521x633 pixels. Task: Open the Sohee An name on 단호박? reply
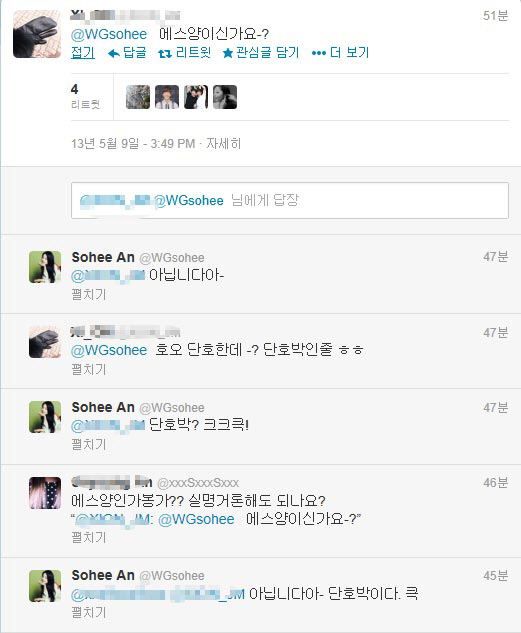[103, 407]
